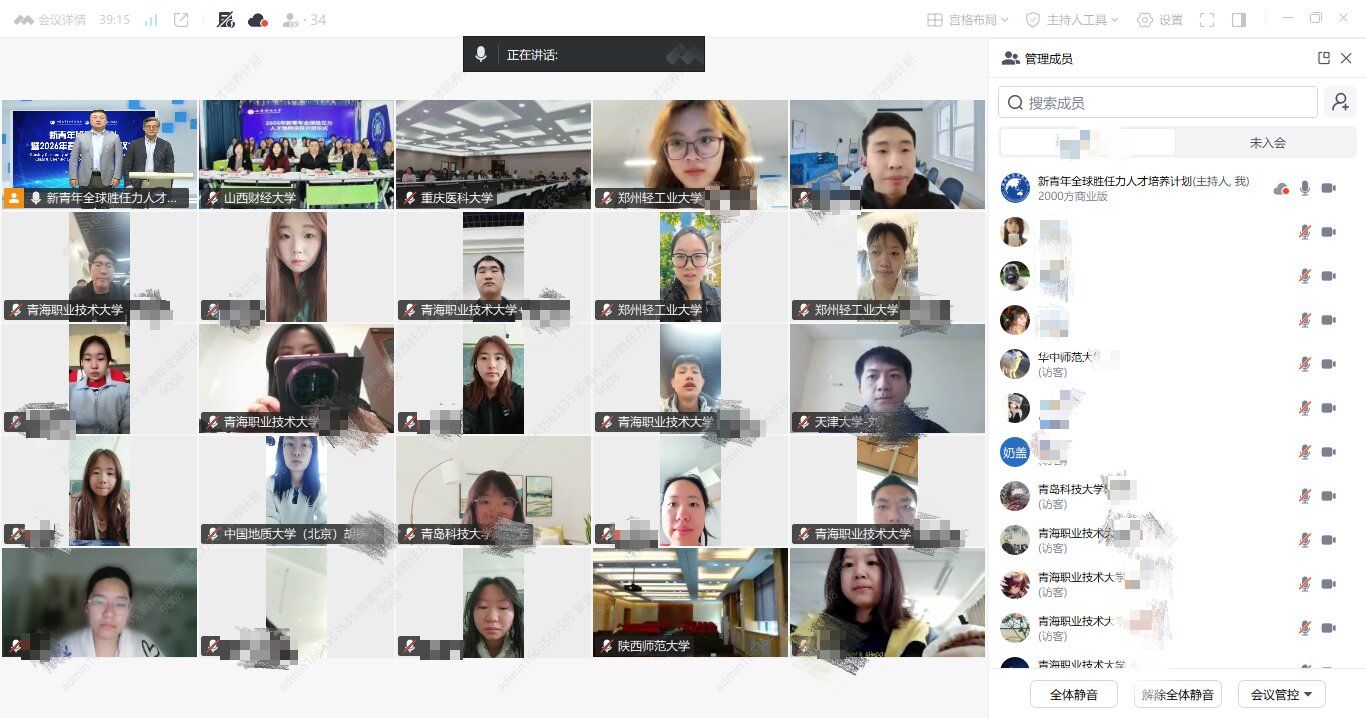Click the cloud recording icon in top bar

pos(258,20)
